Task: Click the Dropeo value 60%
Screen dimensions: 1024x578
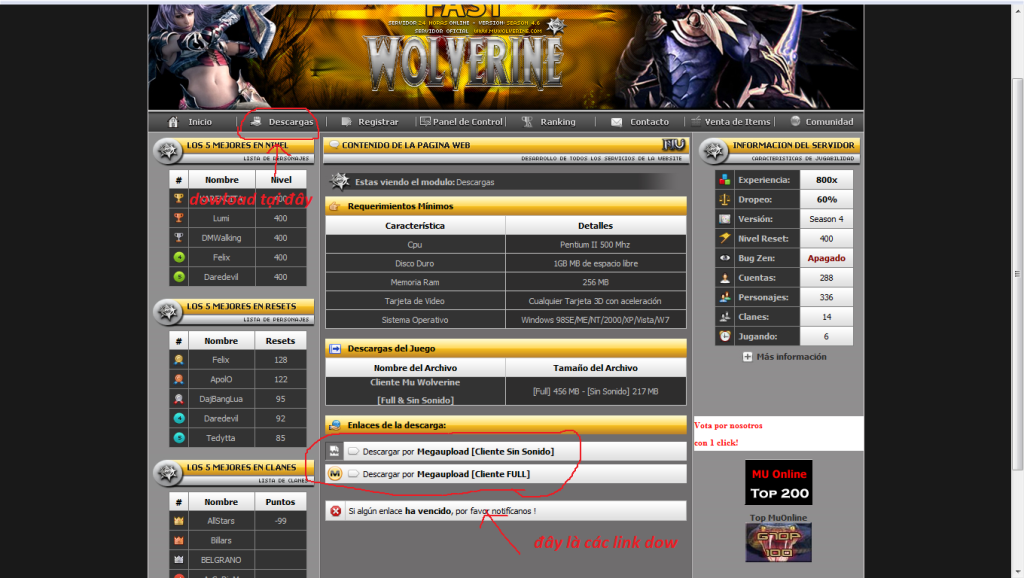Action: pyautogui.click(x=826, y=199)
